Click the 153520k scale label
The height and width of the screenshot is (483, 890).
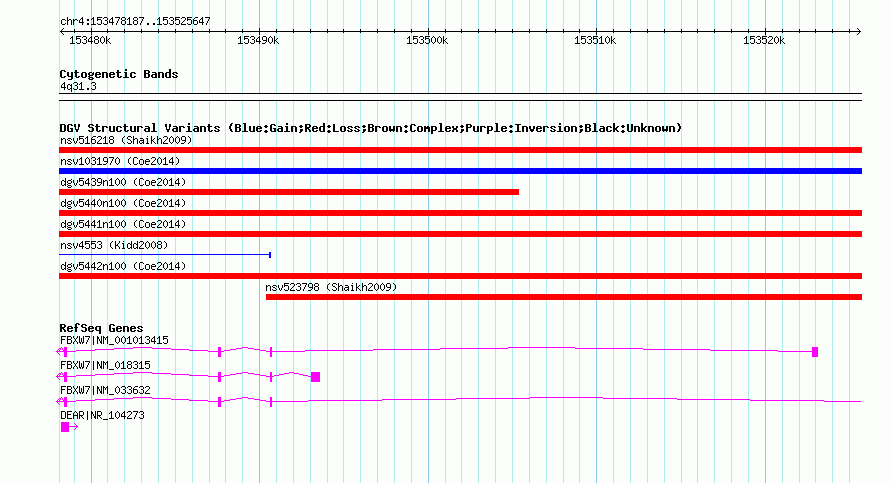pos(764,41)
